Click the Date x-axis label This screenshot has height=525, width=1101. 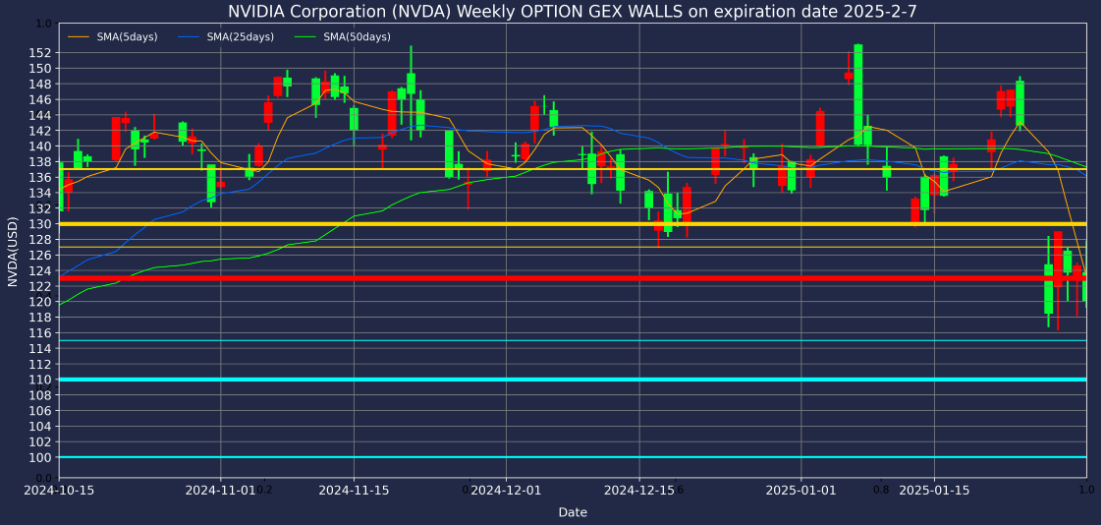[x=572, y=512]
